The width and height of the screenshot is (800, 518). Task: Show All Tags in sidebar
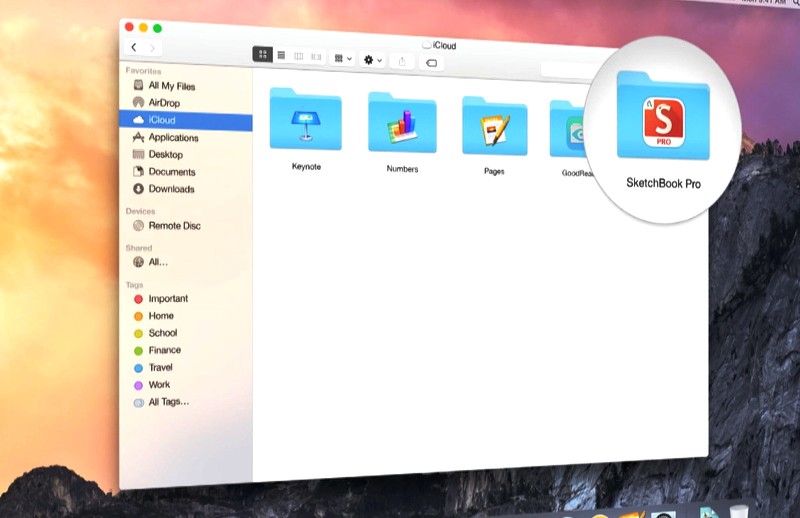click(x=168, y=402)
